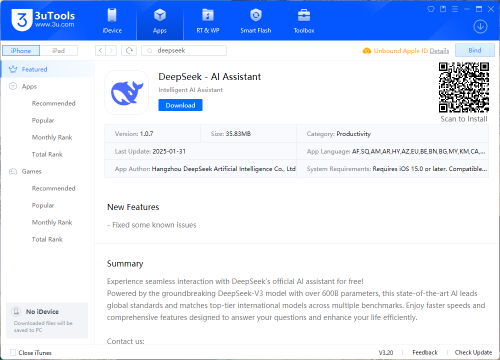Click the blue Download button
Viewport: 500px width, 360px height.
click(x=180, y=105)
